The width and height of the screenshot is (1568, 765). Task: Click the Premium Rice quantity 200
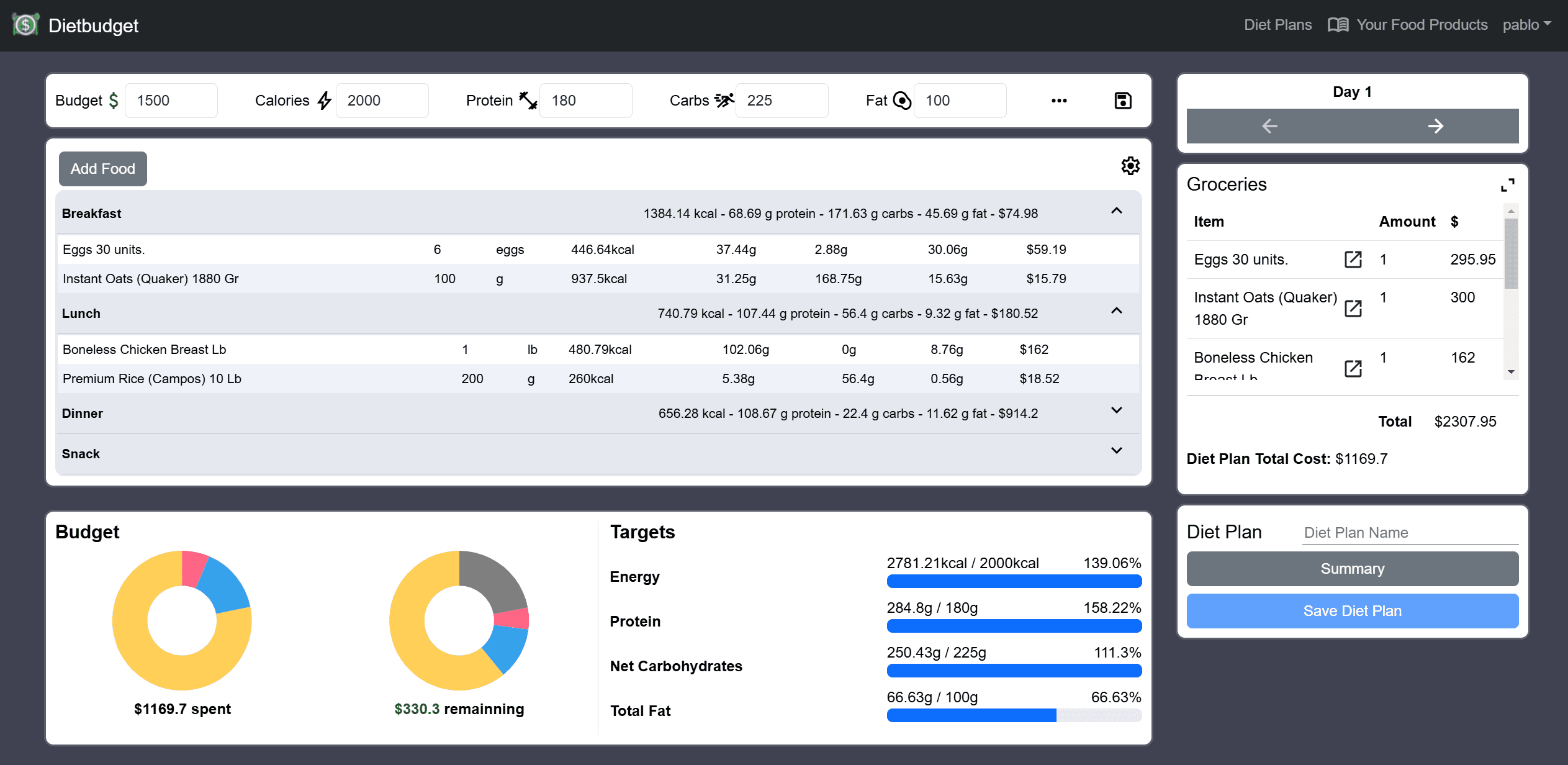click(x=472, y=379)
